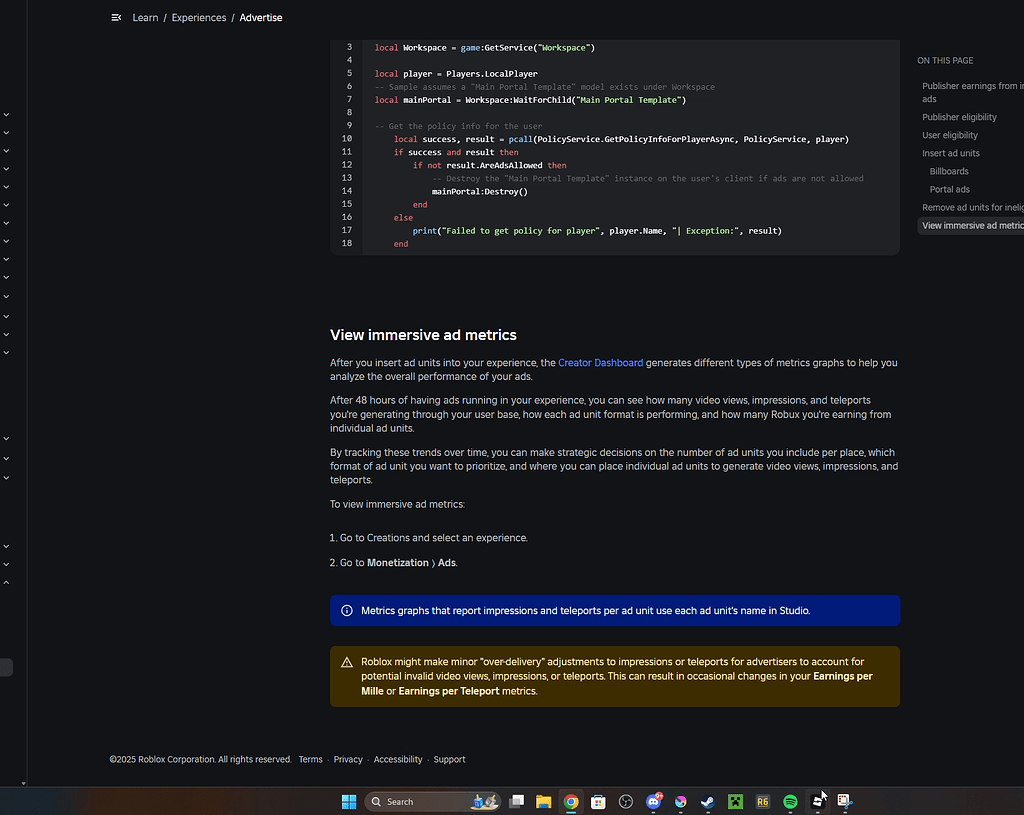
Task: Click the 'if not result.AreAdsAllowed then' code line
Action: point(489,165)
